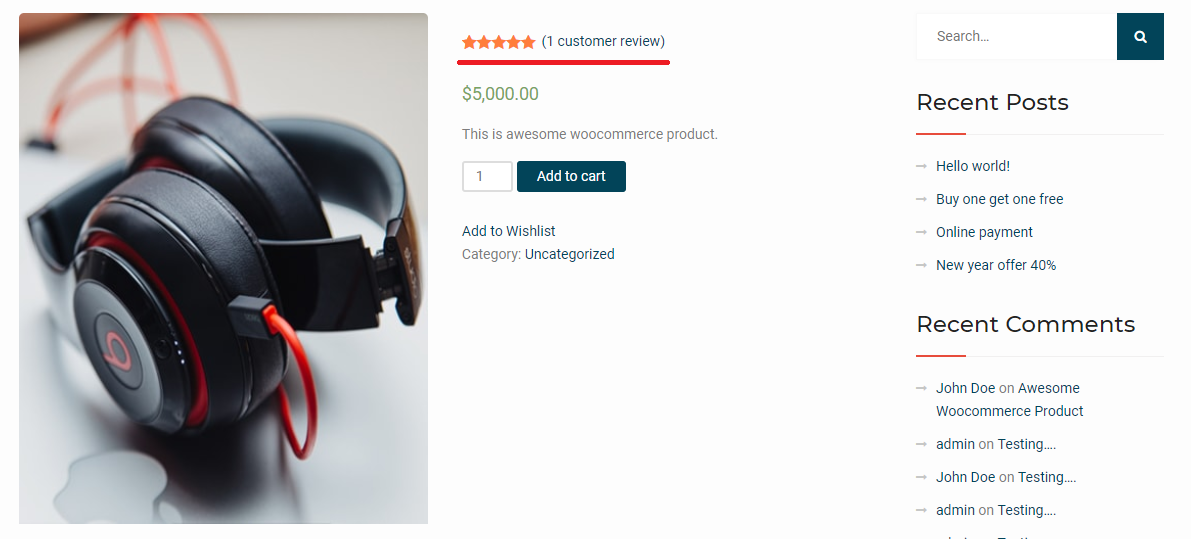Click the five-star rating icons
1191x539 pixels.
coord(499,42)
